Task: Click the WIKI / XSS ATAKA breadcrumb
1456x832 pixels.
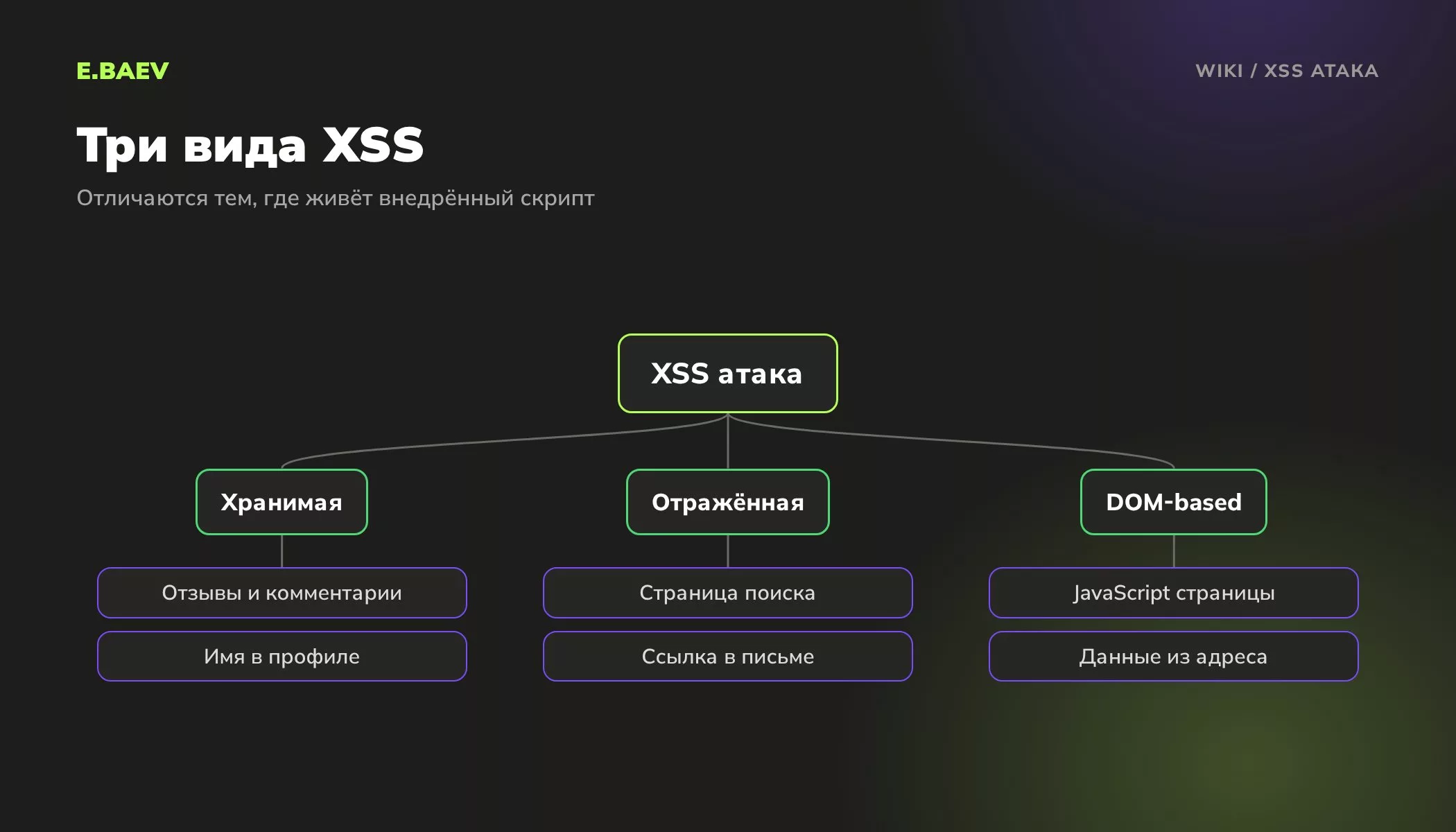Action: 1287,71
